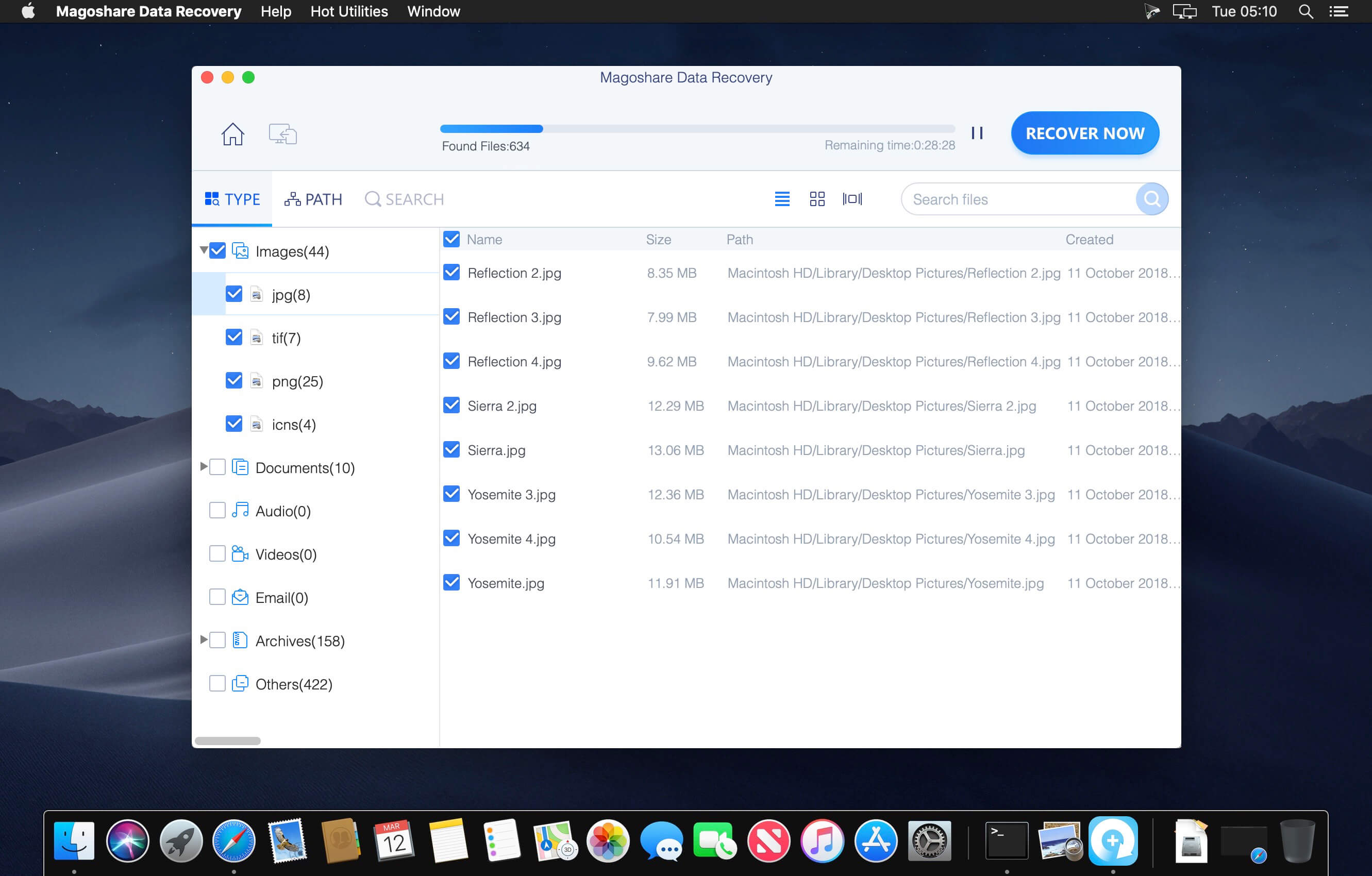Select the png(25) file type
The image size is (1372, 876).
297,381
